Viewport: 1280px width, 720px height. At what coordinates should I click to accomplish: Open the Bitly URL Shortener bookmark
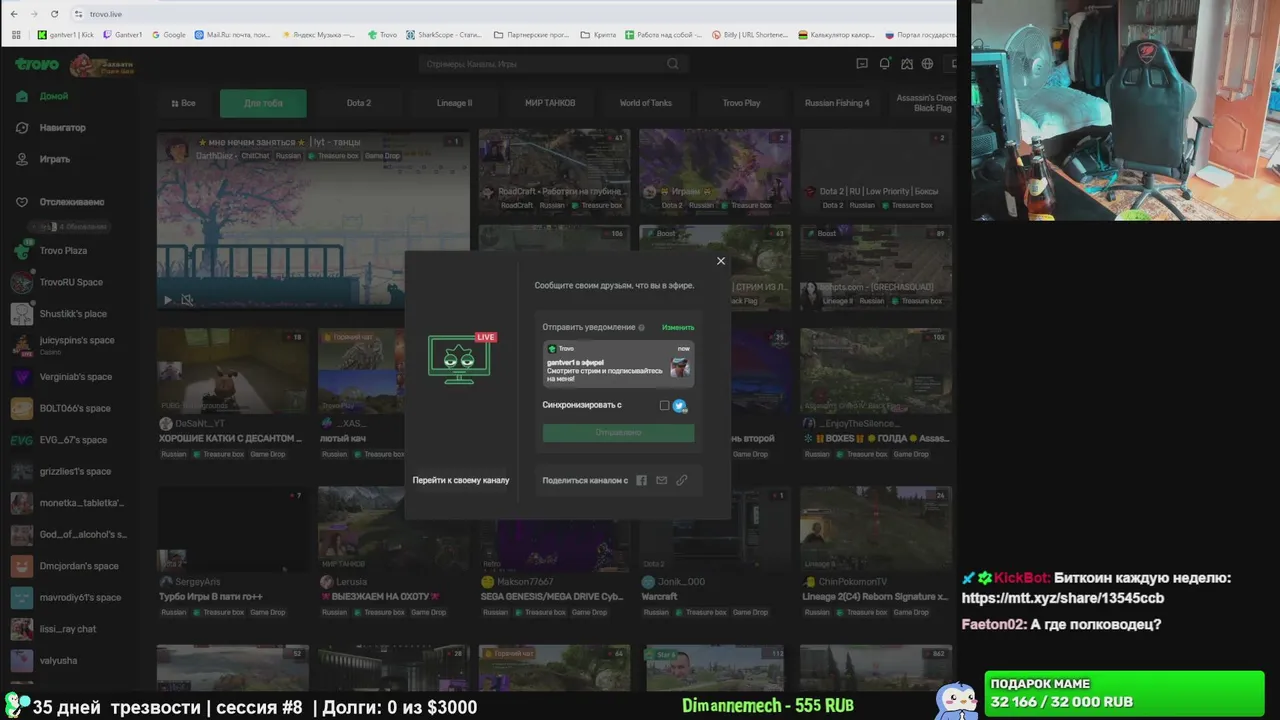point(750,35)
